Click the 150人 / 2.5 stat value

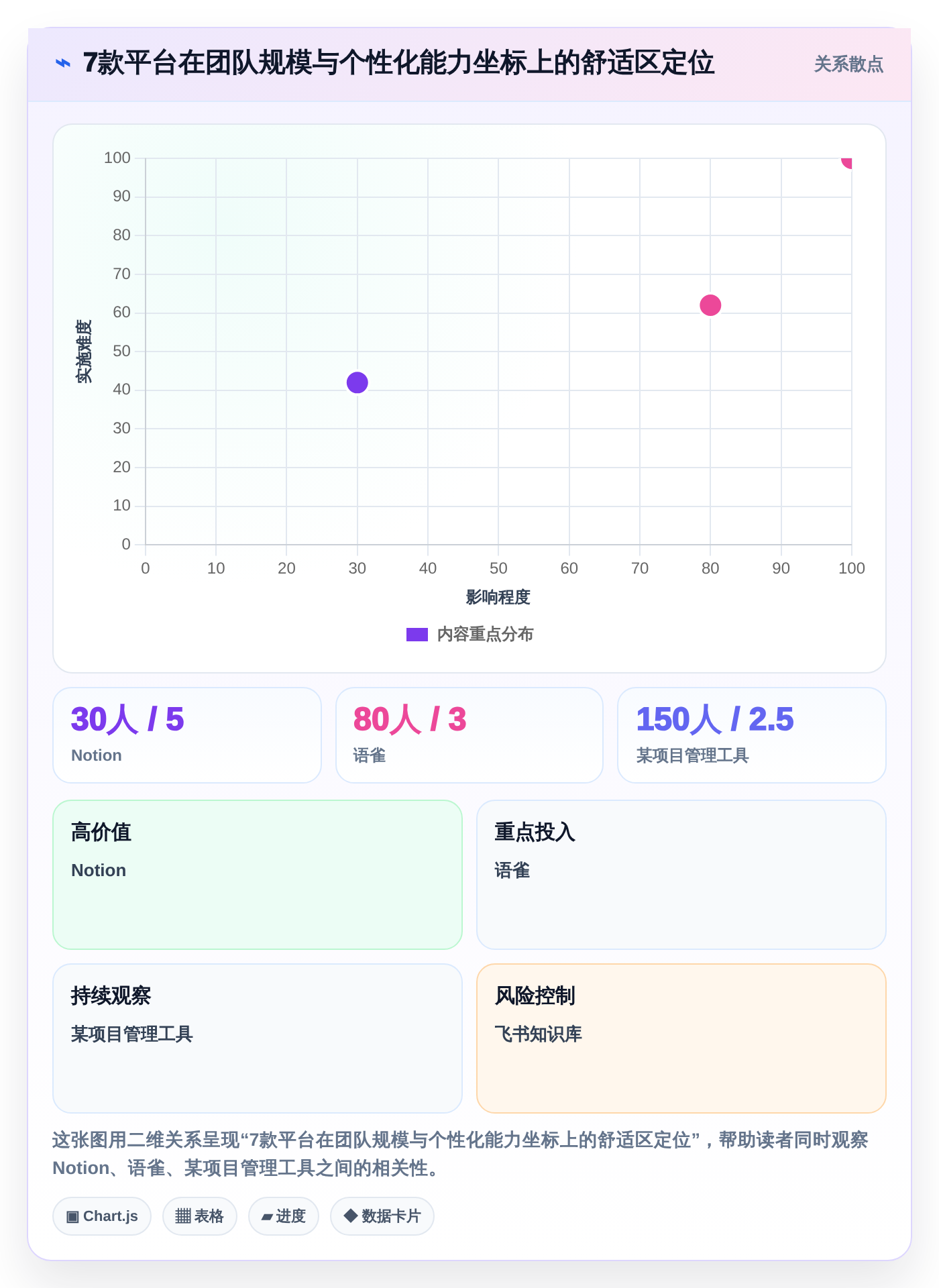715,719
